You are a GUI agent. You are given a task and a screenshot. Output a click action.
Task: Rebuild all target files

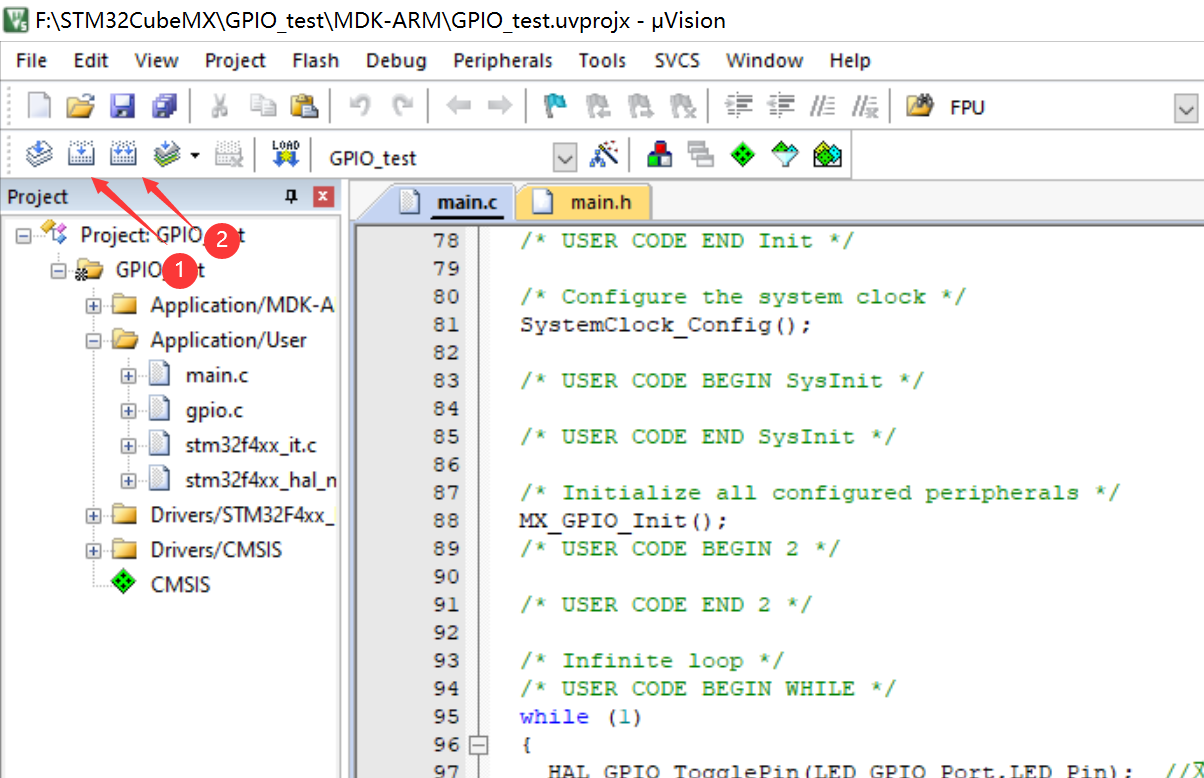[x=122, y=153]
